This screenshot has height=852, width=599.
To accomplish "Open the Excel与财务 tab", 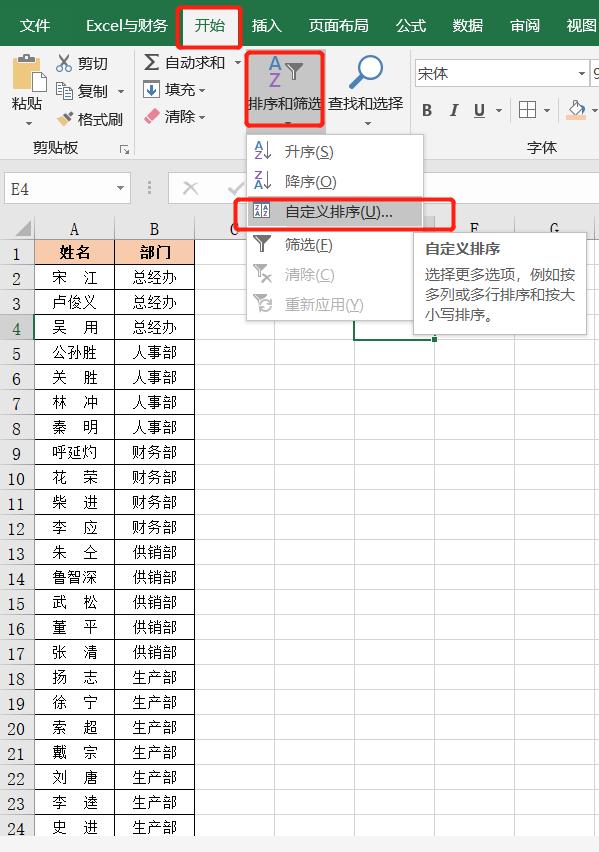I will point(127,26).
